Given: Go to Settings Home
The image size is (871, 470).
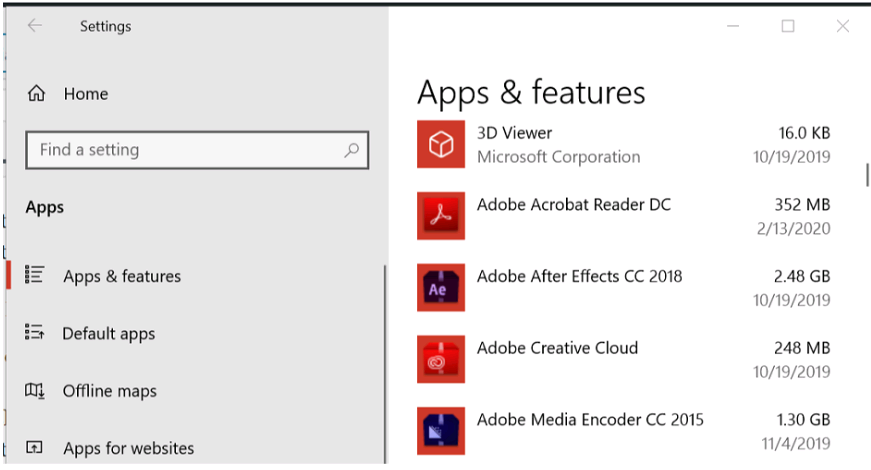Looking at the screenshot, I should (x=85, y=94).
